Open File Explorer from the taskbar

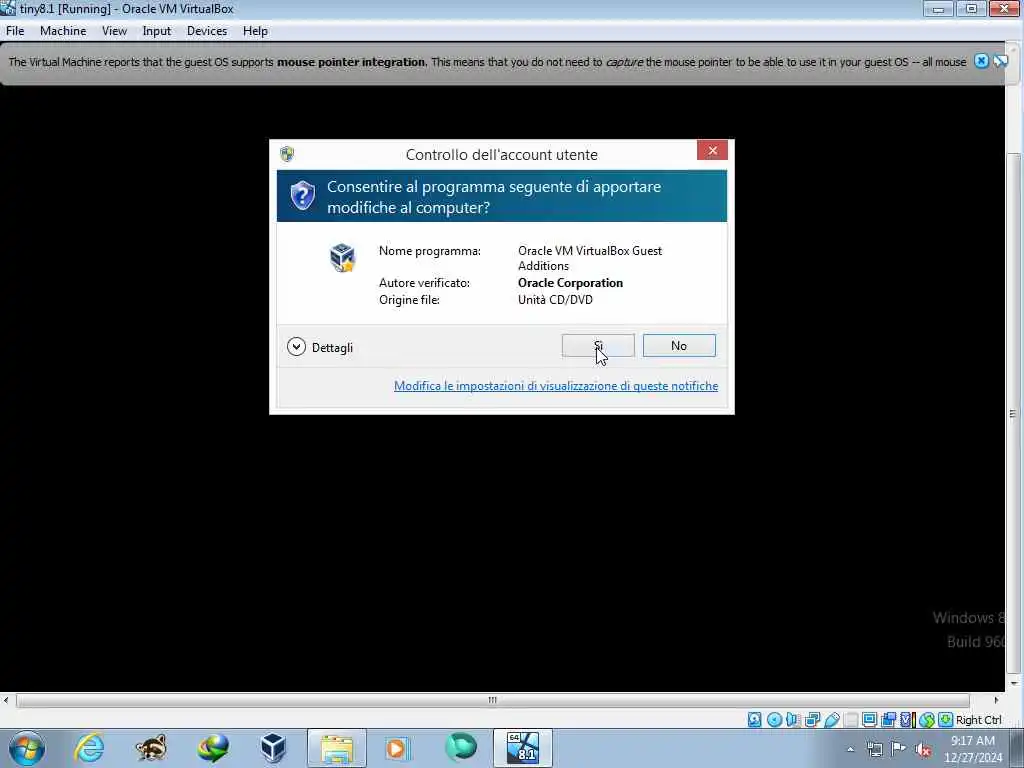pyautogui.click(x=337, y=748)
